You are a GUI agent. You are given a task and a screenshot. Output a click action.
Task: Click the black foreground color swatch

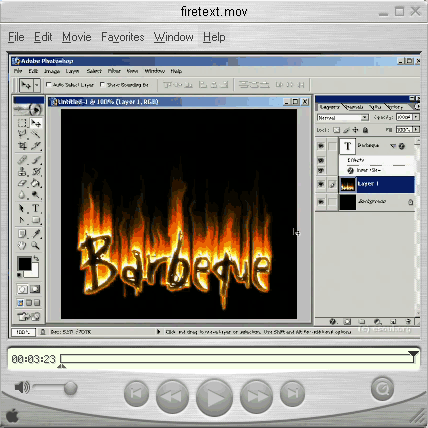click(x=24, y=264)
